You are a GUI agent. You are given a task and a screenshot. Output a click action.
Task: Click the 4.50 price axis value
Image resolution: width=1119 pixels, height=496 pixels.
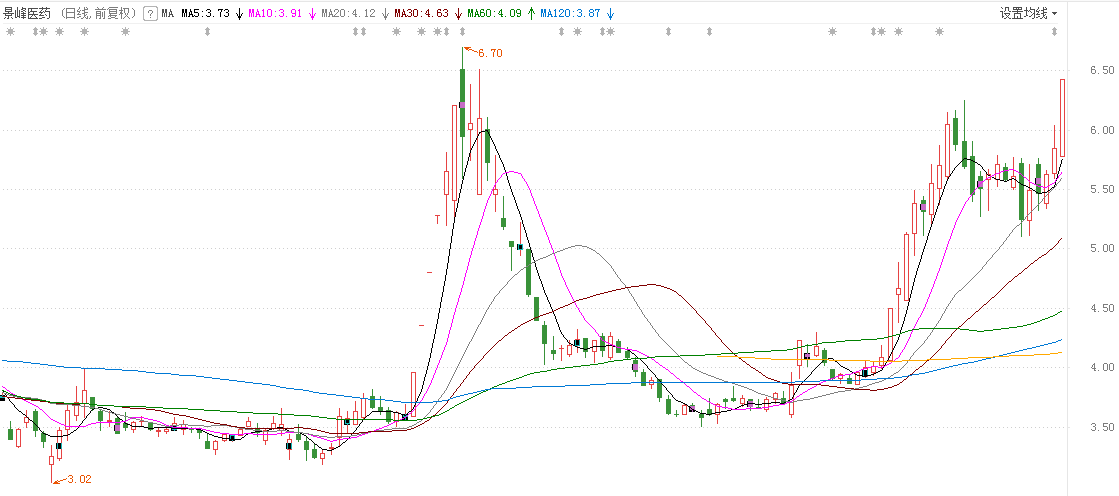1102,308
